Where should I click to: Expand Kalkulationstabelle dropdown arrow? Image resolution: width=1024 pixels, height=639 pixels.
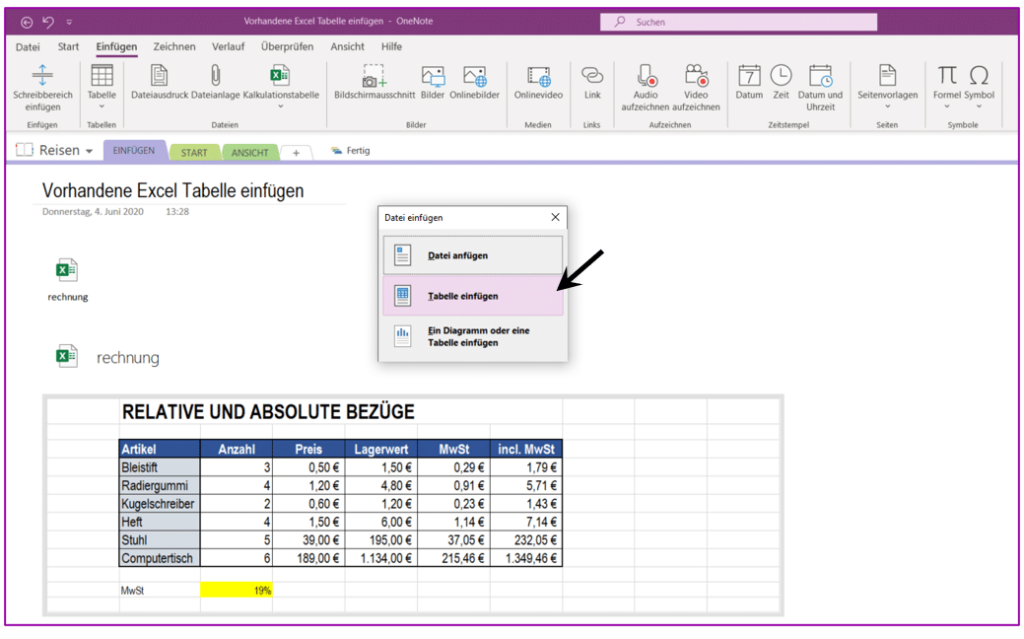tap(281, 106)
